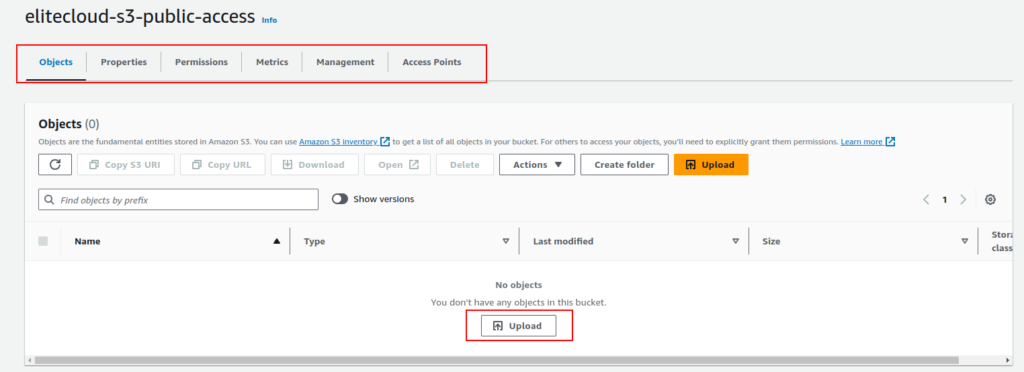1024x372 pixels.
Task: Click the Copy S3 URI button
Action: (126, 164)
